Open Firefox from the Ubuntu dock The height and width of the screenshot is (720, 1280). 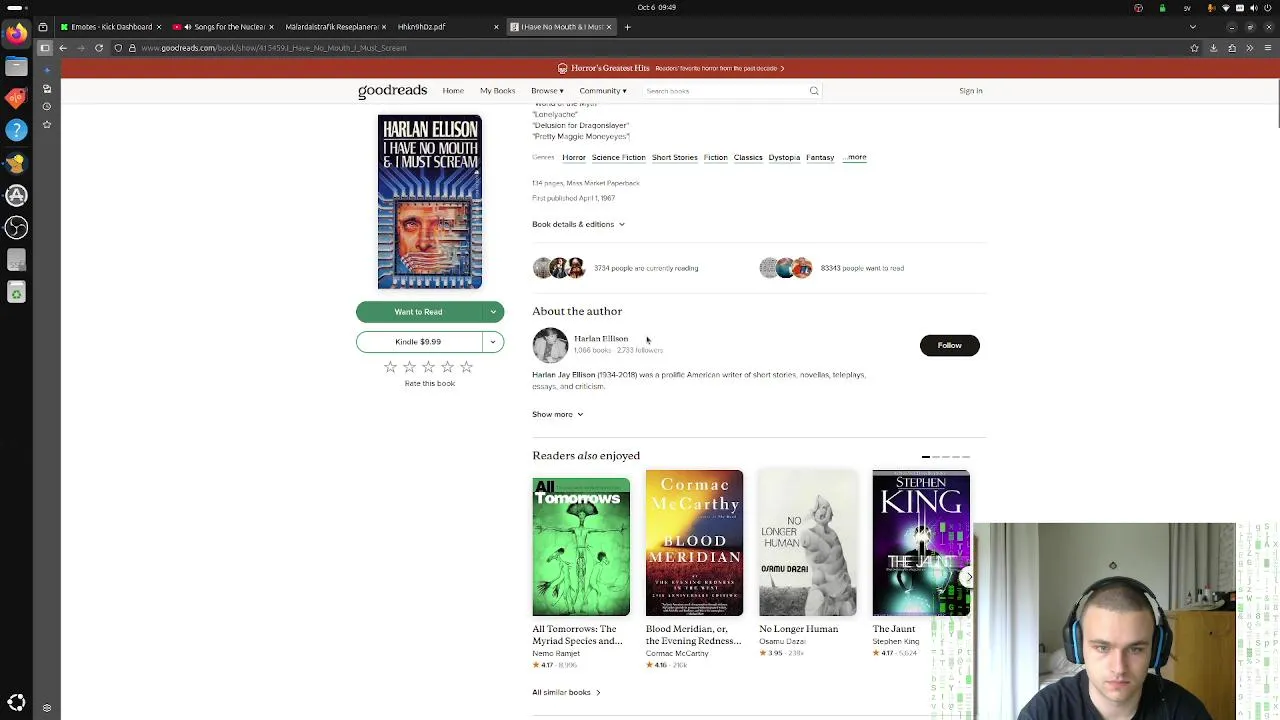(x=16, y=35)
